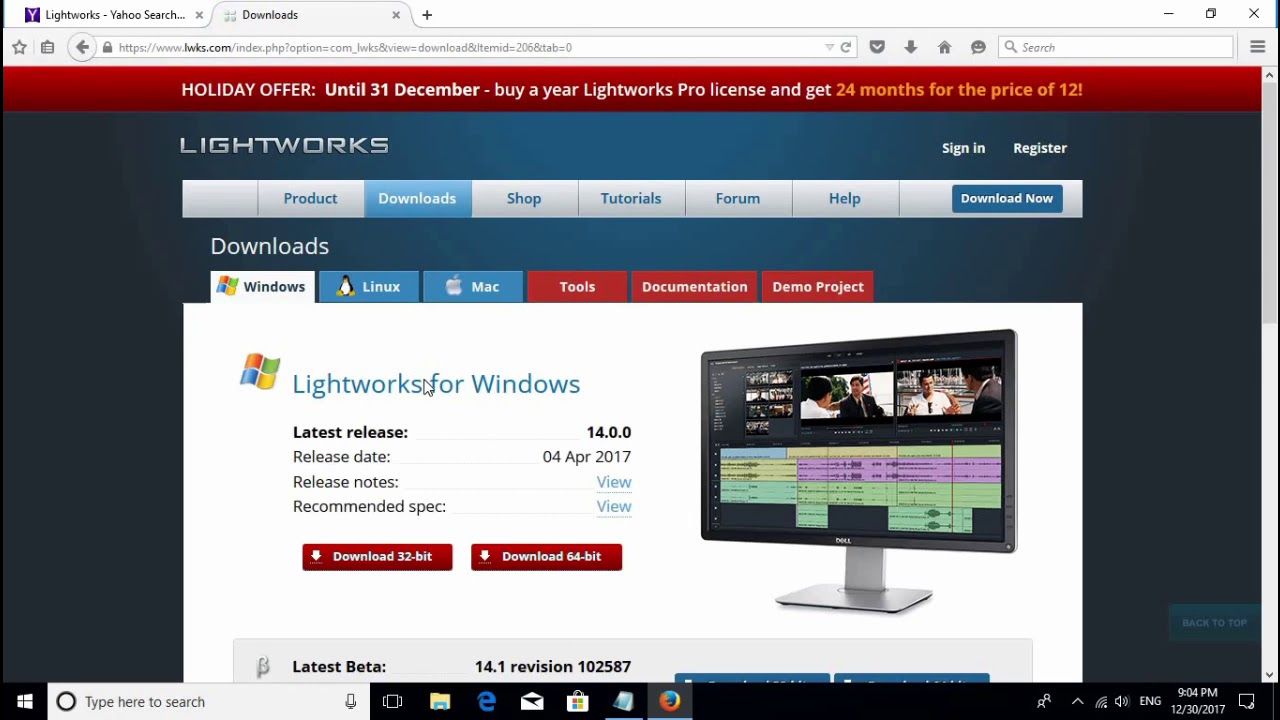
Task: Reload the page with the refresh icon
Action: click(846, 47)
